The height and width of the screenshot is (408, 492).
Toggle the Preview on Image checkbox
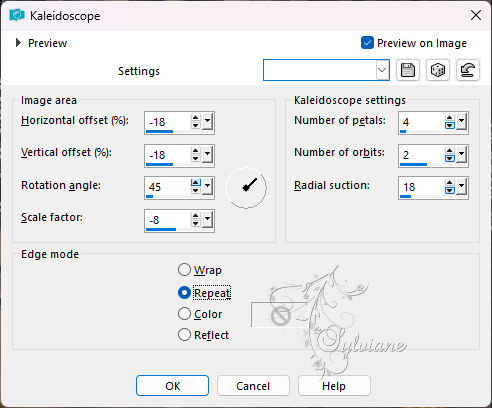[x=367, y=43]
